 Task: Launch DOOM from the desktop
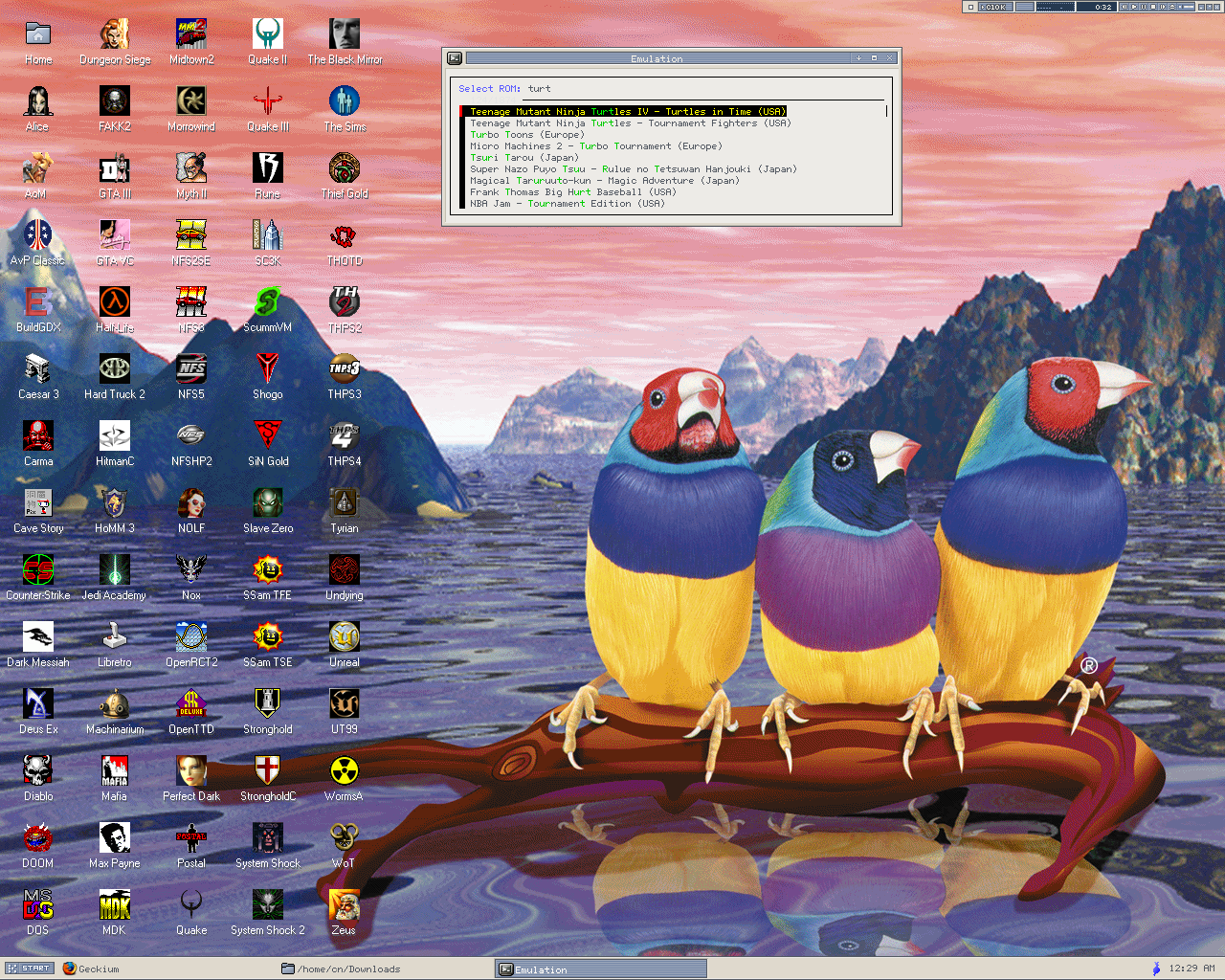pyautogui.click(x=38, y=844)
